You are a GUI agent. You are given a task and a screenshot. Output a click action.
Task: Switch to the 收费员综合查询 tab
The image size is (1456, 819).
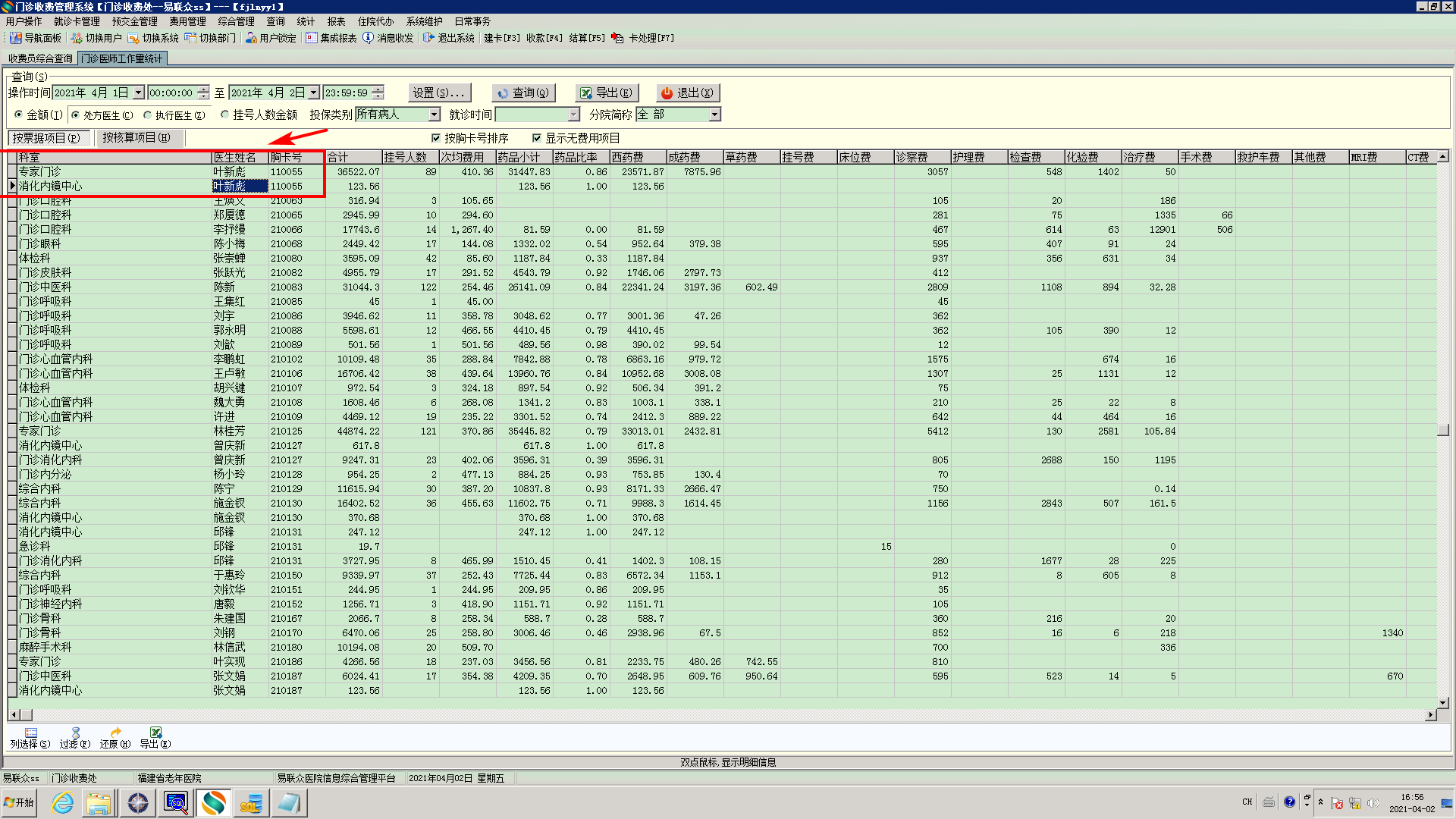pyautogui.click(x=40, y=58)
